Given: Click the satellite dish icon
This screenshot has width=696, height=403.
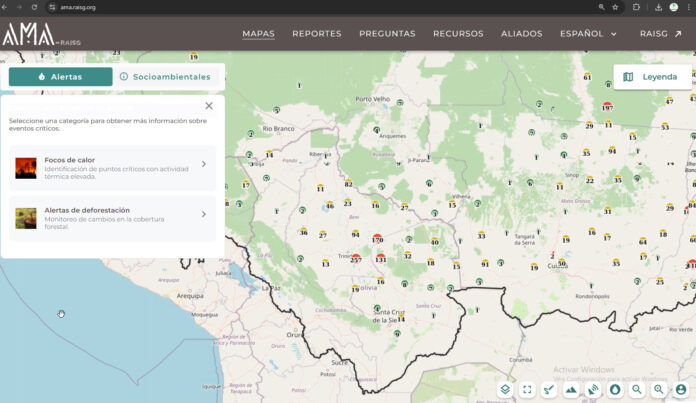Looking at the screenshot, I should (x=593, y=390).
